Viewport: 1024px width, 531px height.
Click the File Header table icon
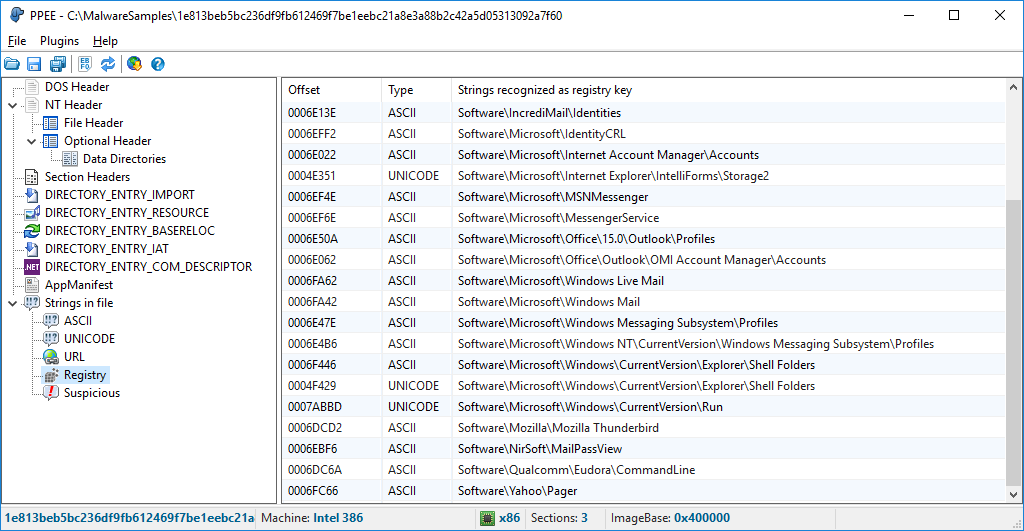50,123
